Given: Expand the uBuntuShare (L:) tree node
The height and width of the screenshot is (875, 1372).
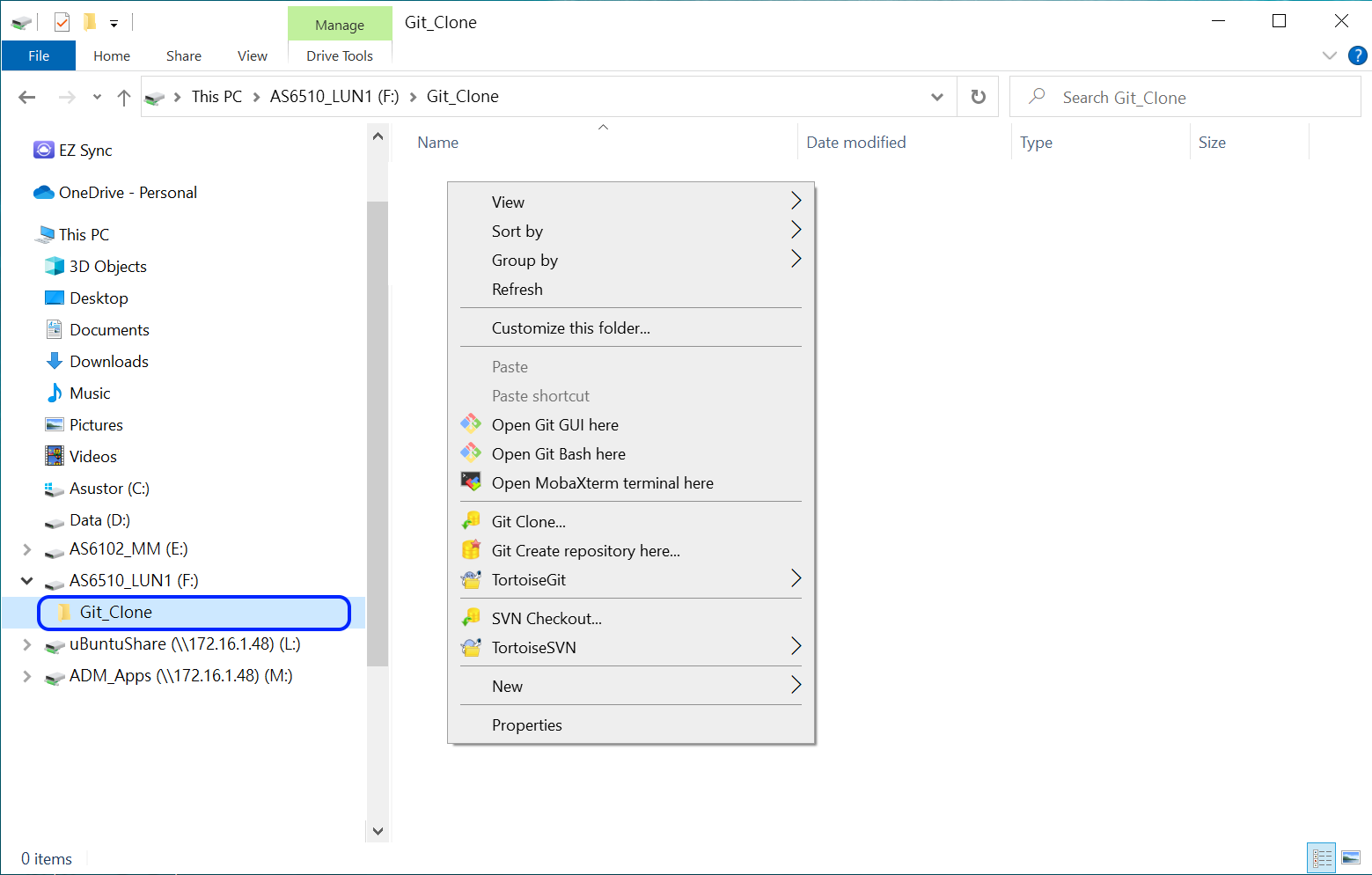Looking at the screenshot, I should click(x=27, y=644).
